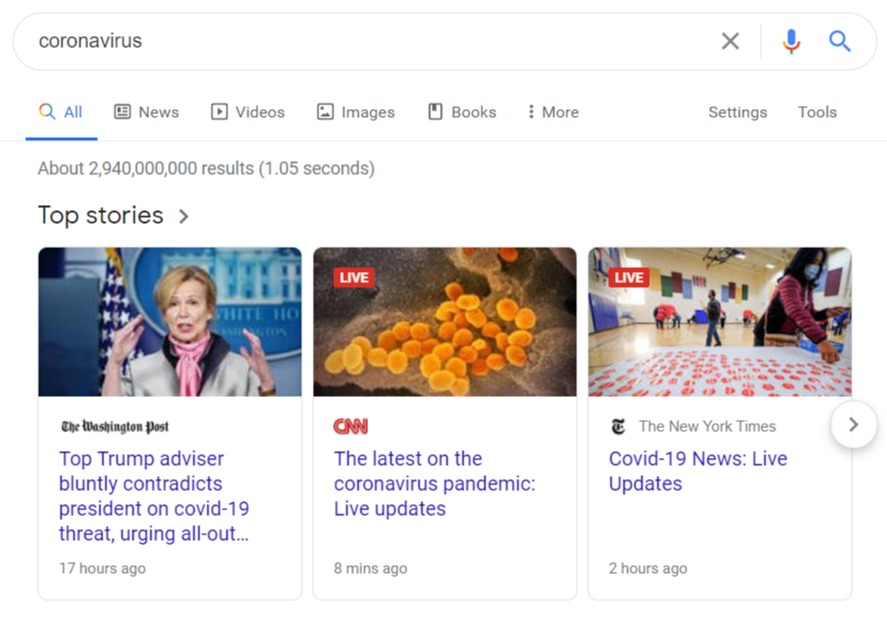
Task: Select the Books search category icon
Action: point(434,111)
